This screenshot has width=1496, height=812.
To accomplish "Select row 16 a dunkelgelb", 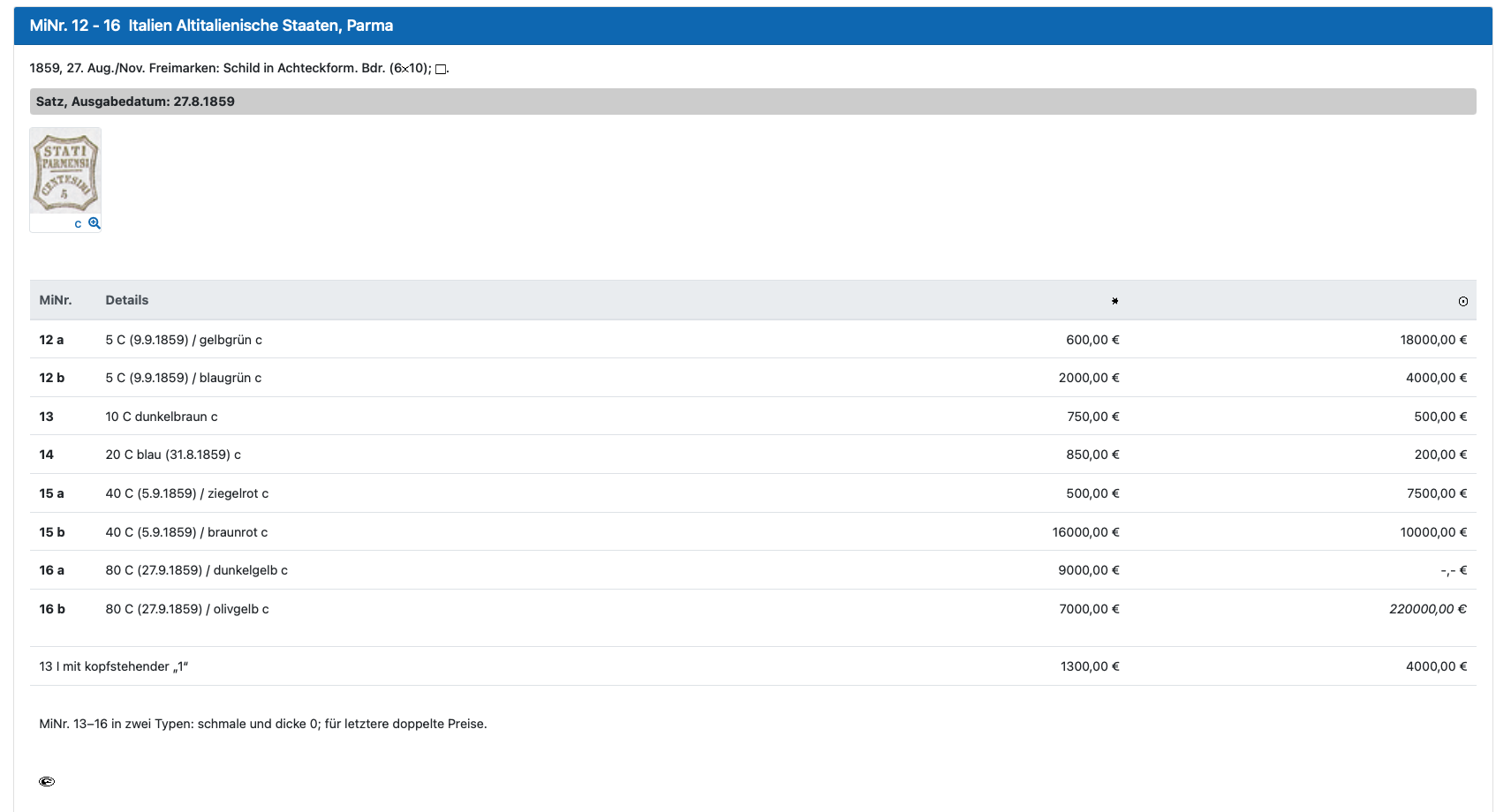I will [196, 570].
